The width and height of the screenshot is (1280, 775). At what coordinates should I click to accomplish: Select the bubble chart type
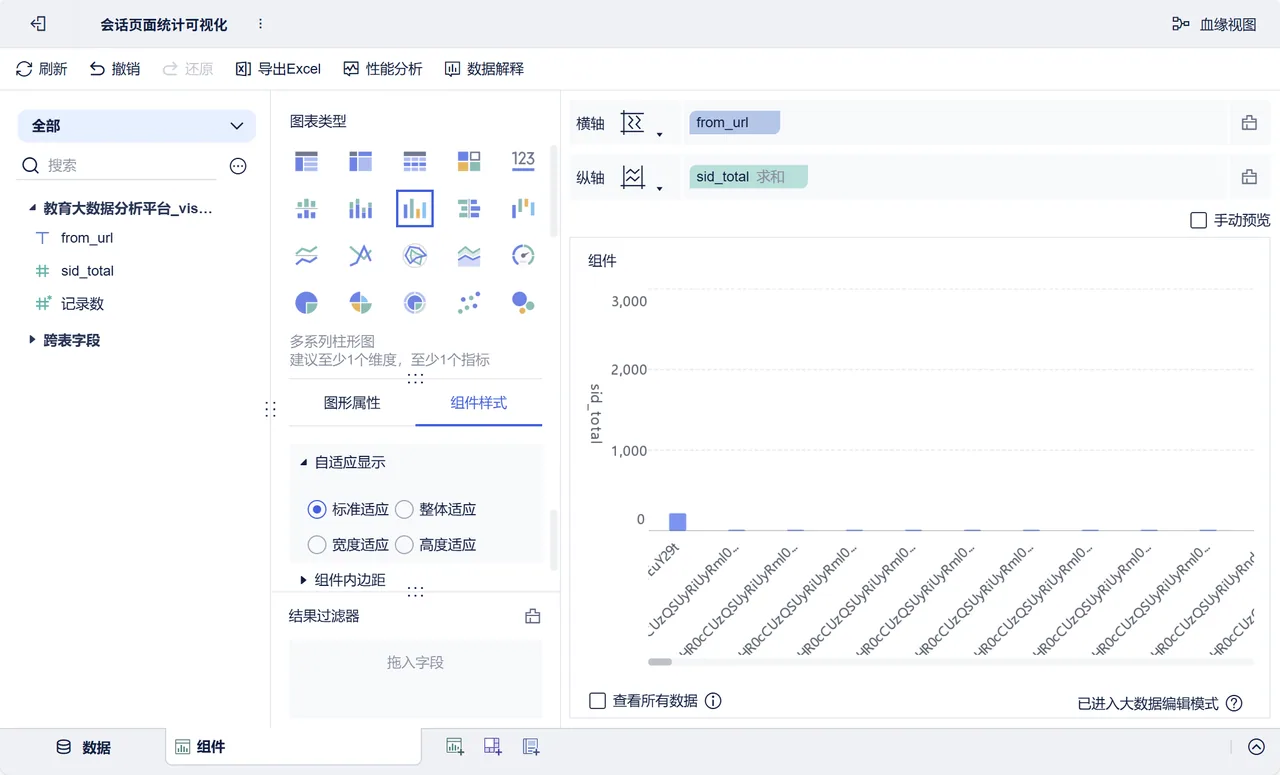(x=523, y=303)
